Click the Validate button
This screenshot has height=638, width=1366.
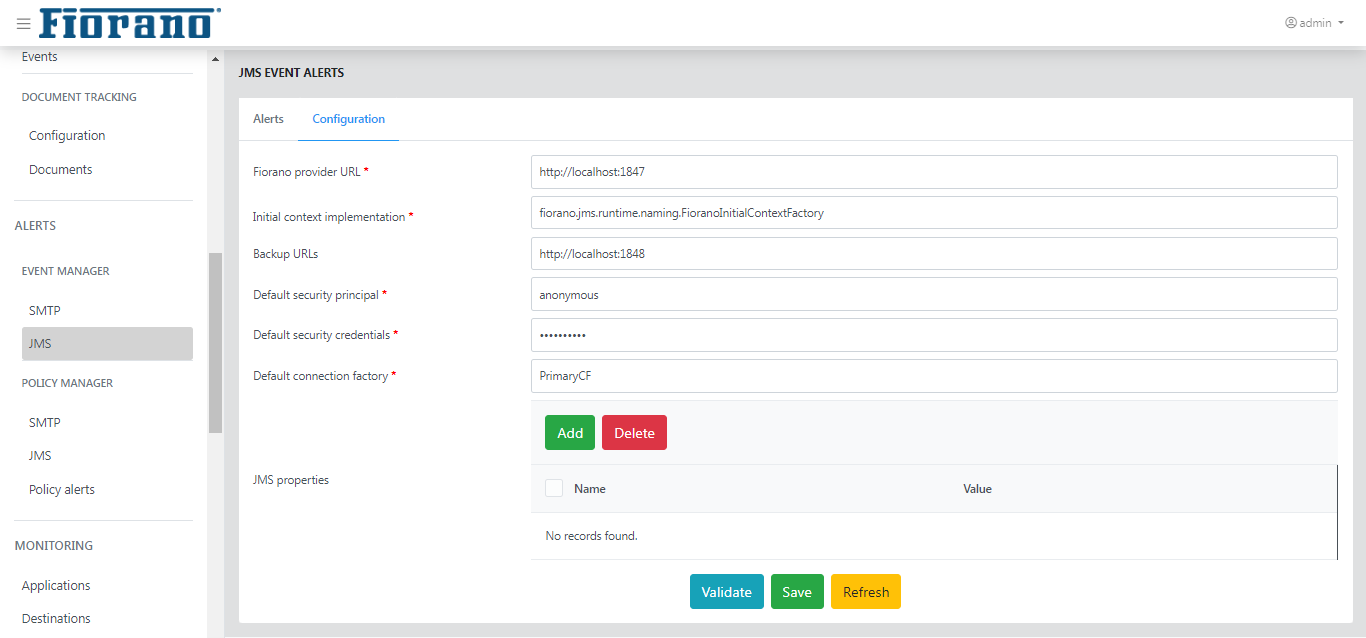(x=727, y=592)
